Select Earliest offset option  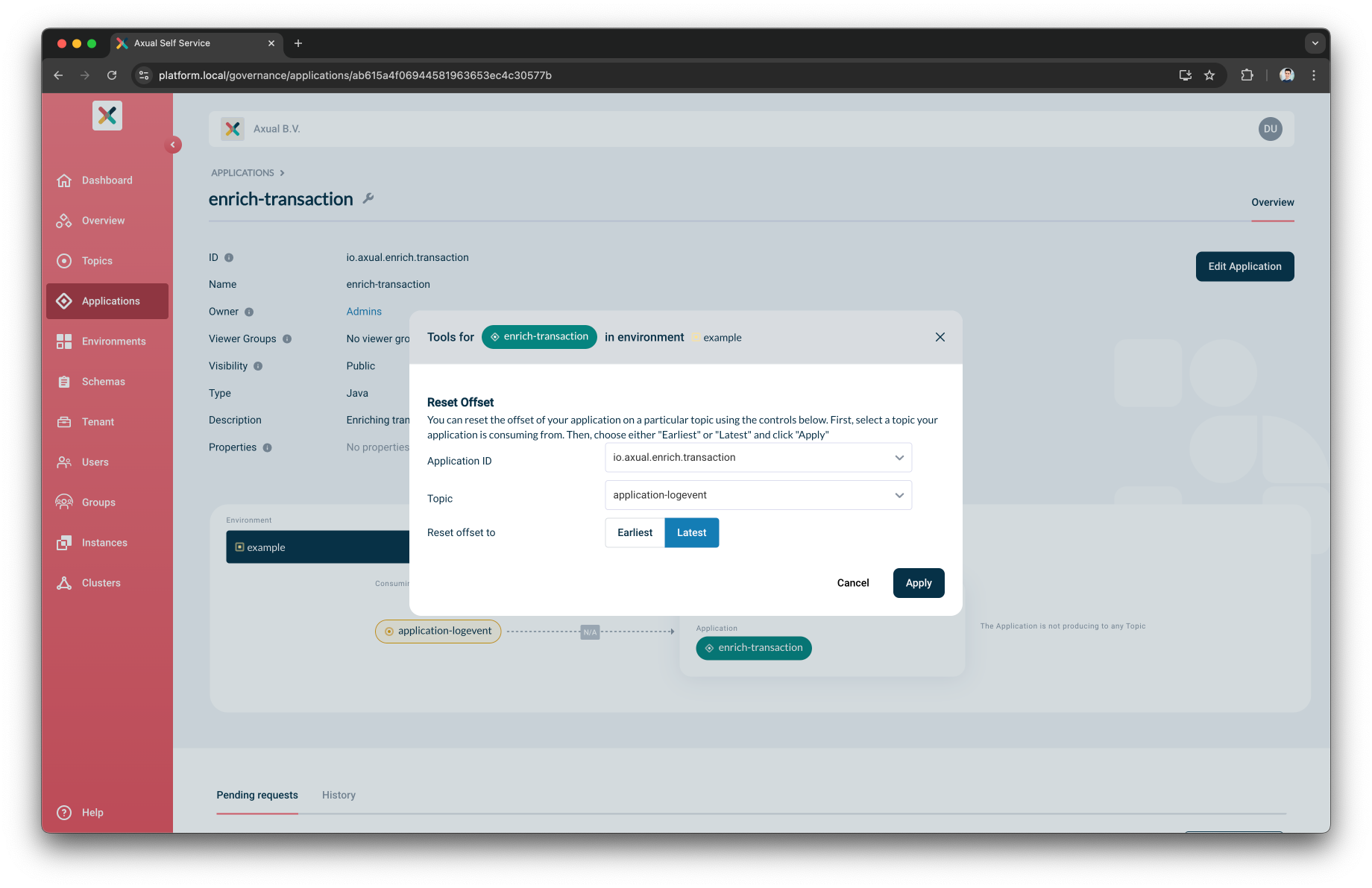[x=635, y=532]
